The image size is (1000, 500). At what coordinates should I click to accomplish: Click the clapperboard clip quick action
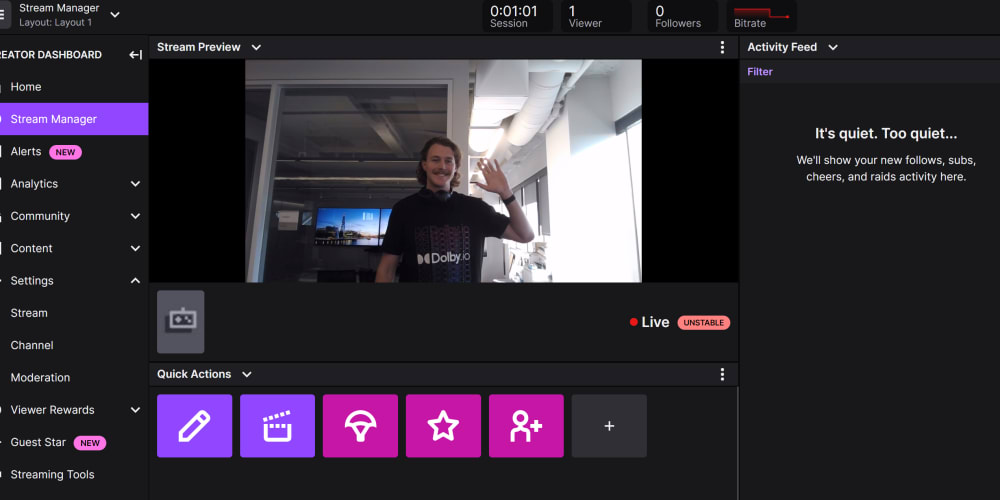point(277,426)
